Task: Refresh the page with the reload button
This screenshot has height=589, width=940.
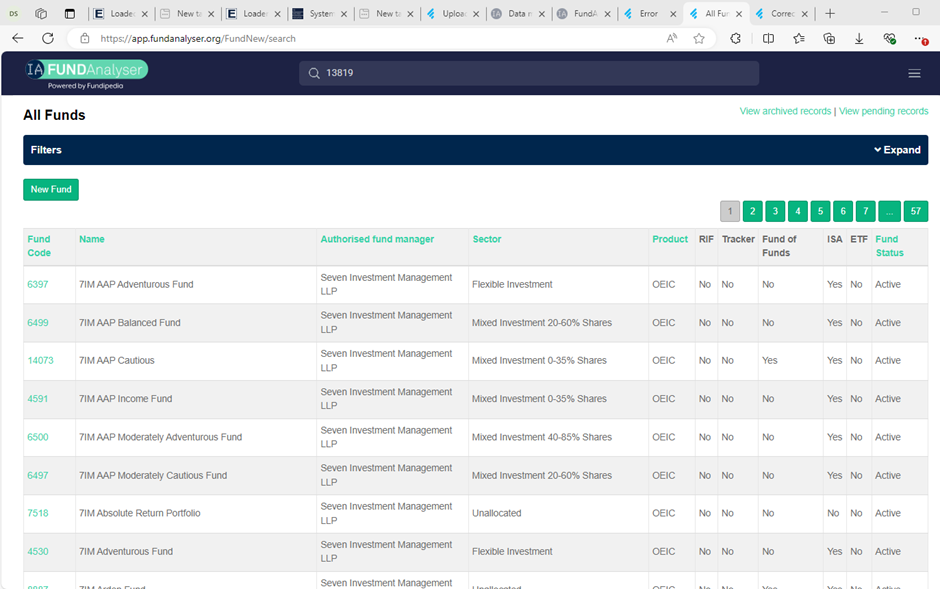Action: pos(47,38)
